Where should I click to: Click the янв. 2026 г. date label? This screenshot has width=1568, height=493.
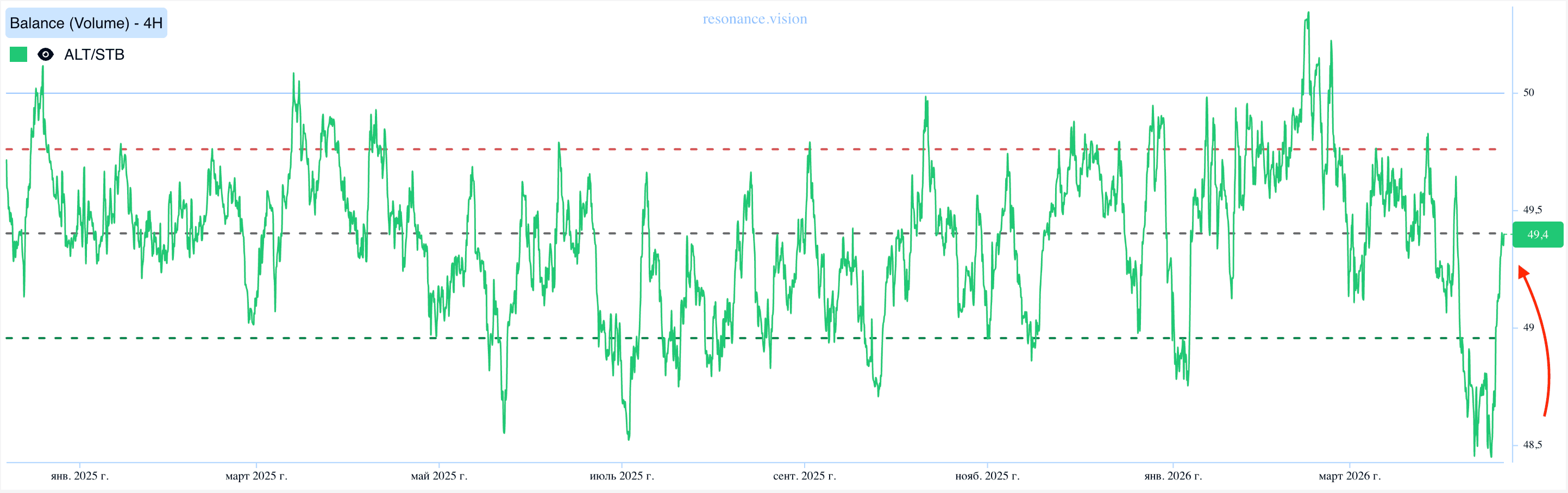(1173, 476)
